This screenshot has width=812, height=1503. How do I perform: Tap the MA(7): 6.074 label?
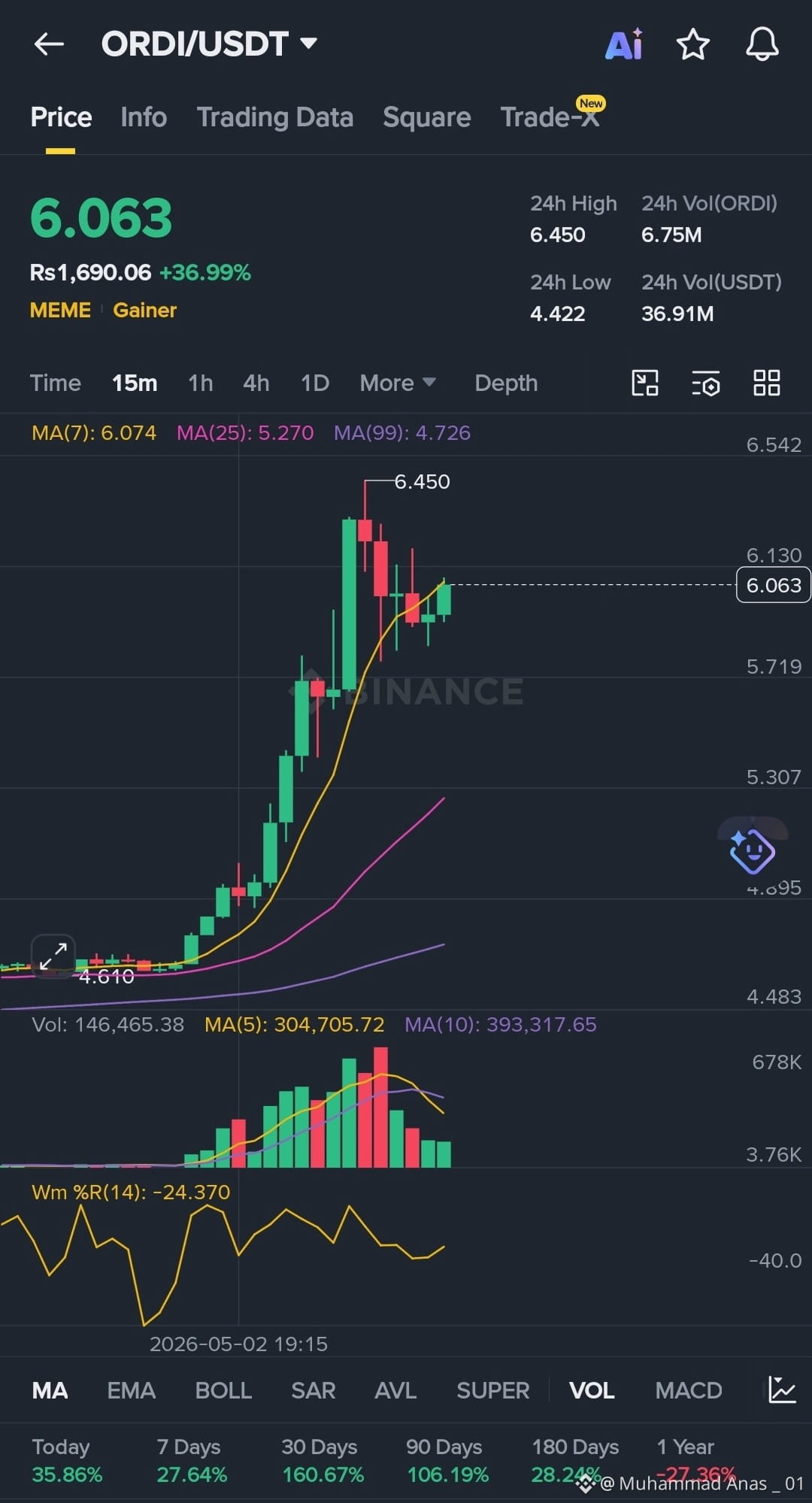coord(94,432)
